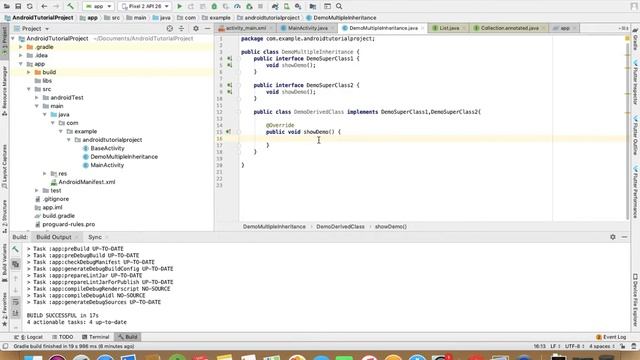
Task: Click gutter implemented icon on line 4
Action: tap(229, 58)
